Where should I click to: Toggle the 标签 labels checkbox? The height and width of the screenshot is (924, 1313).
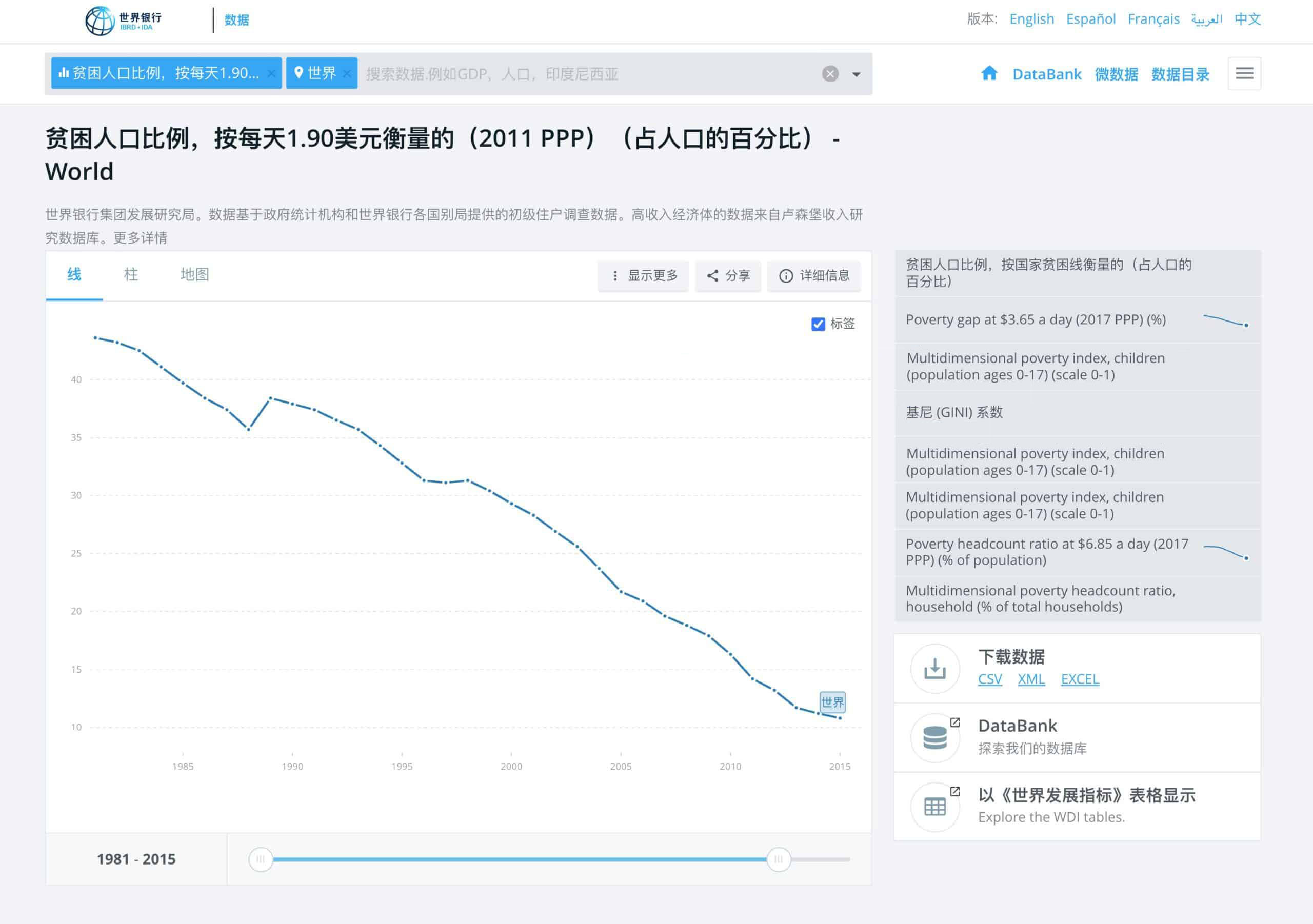click(x=818, y=324)
